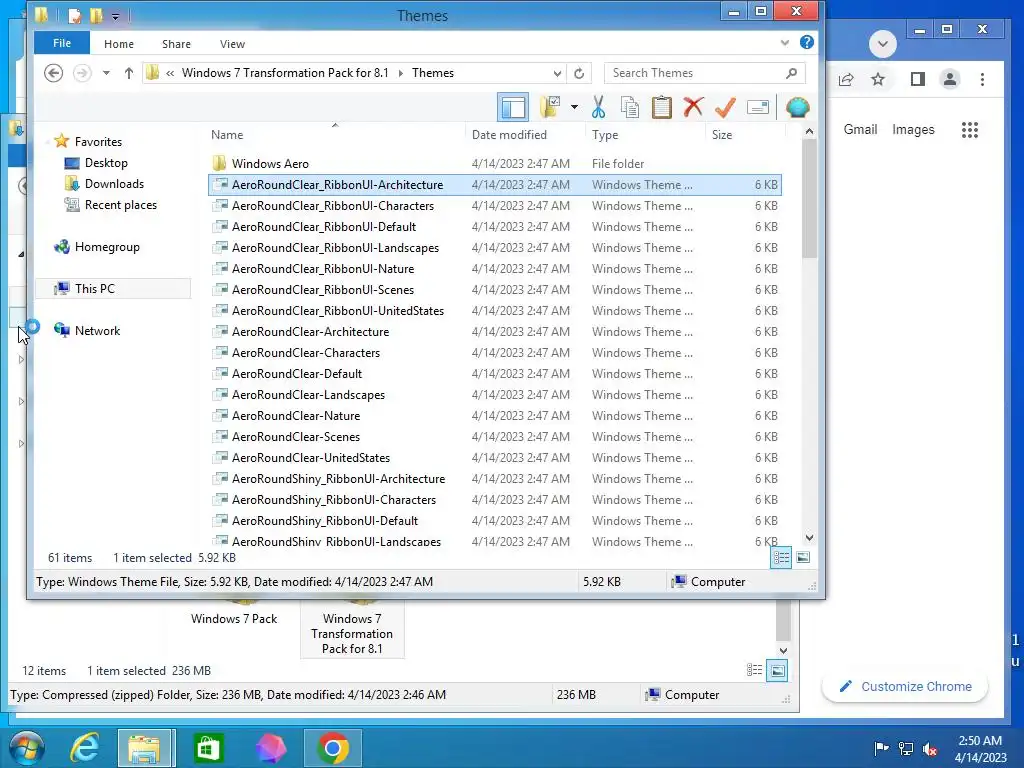Click the Paste clipboard icon
1024x768 pixels.
pyautogui.click(x=662, y=107)
